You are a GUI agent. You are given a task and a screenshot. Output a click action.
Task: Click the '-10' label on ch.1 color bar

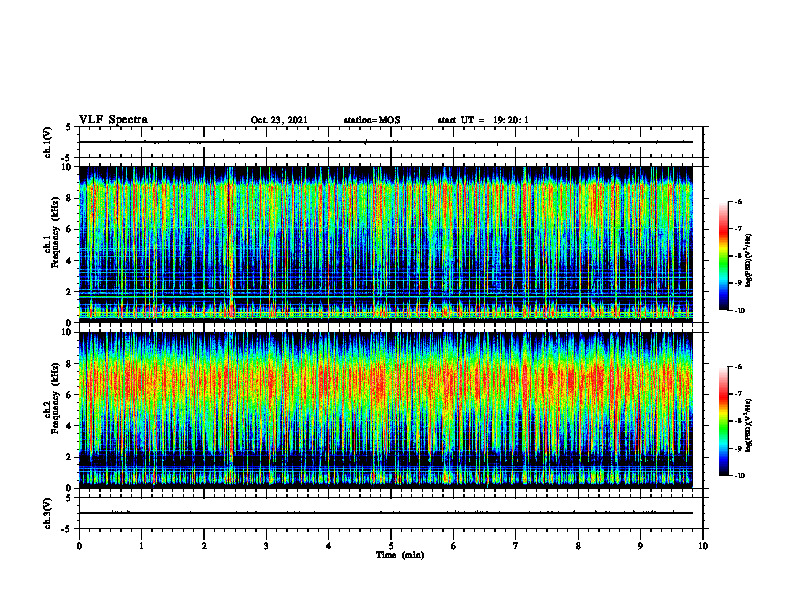click(x=739, y=311)
